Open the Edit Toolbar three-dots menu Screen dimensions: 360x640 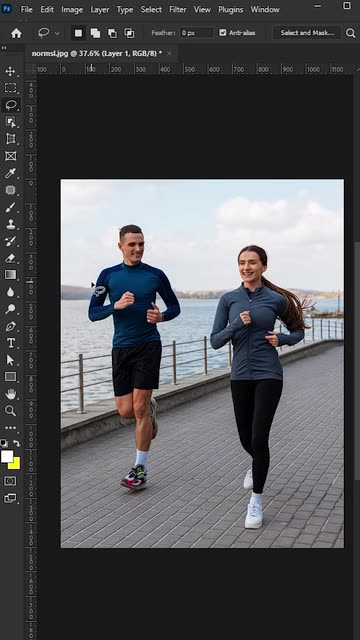(x=10, y=428)
